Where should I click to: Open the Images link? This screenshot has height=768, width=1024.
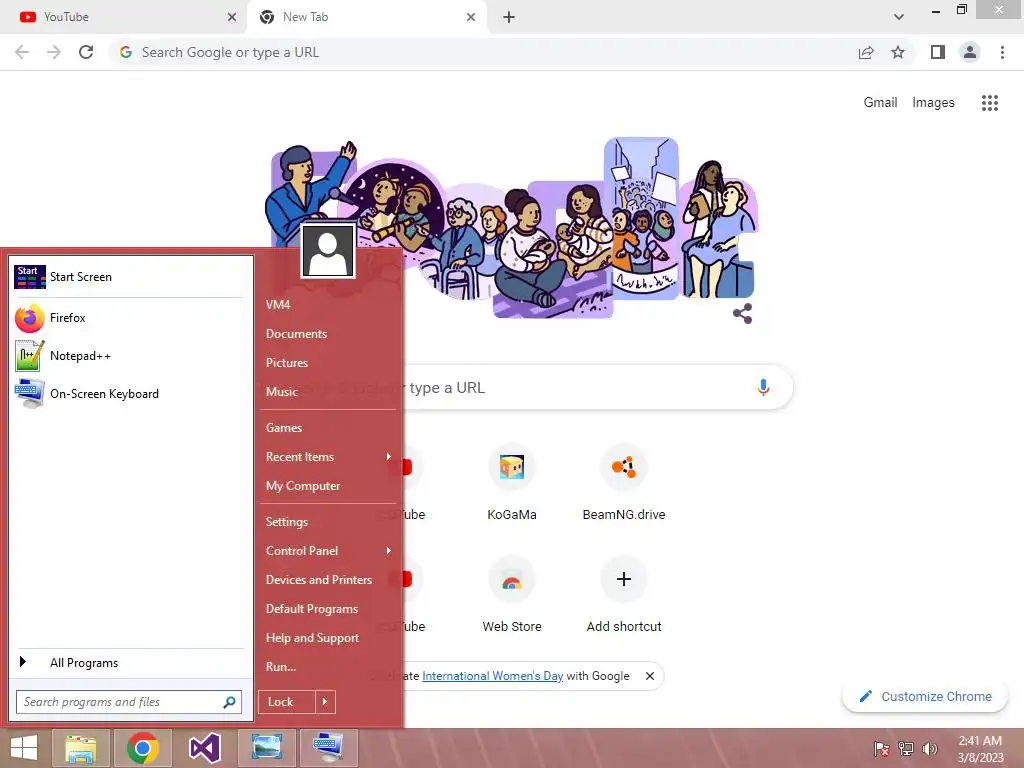pos(933,103)
